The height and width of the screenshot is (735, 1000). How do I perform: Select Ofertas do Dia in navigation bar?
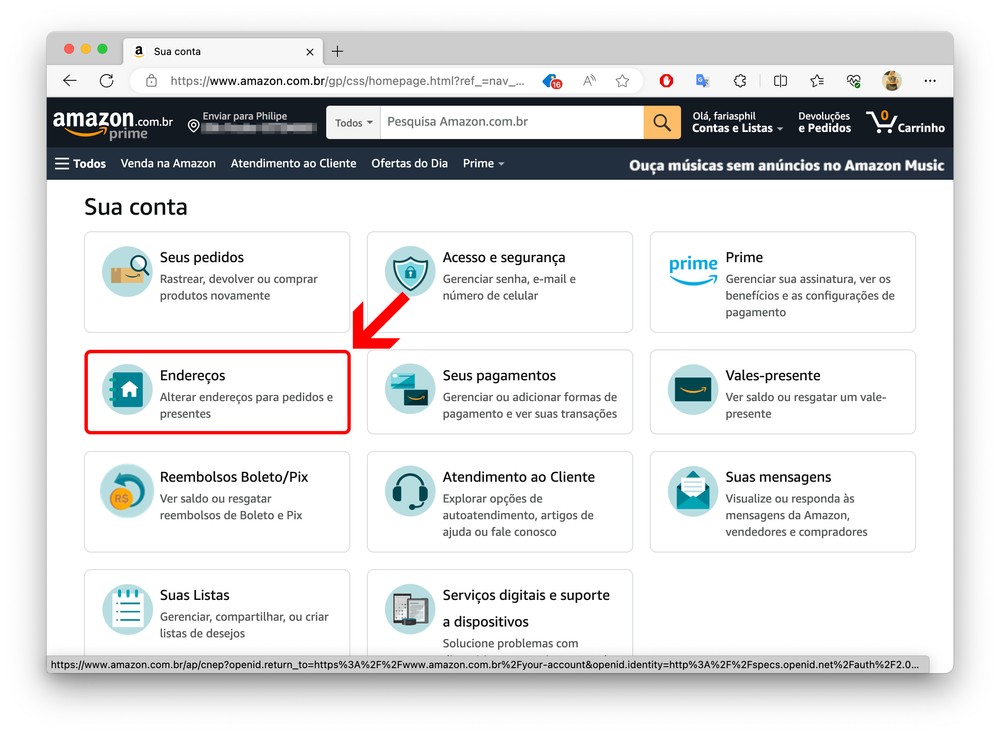409,163
